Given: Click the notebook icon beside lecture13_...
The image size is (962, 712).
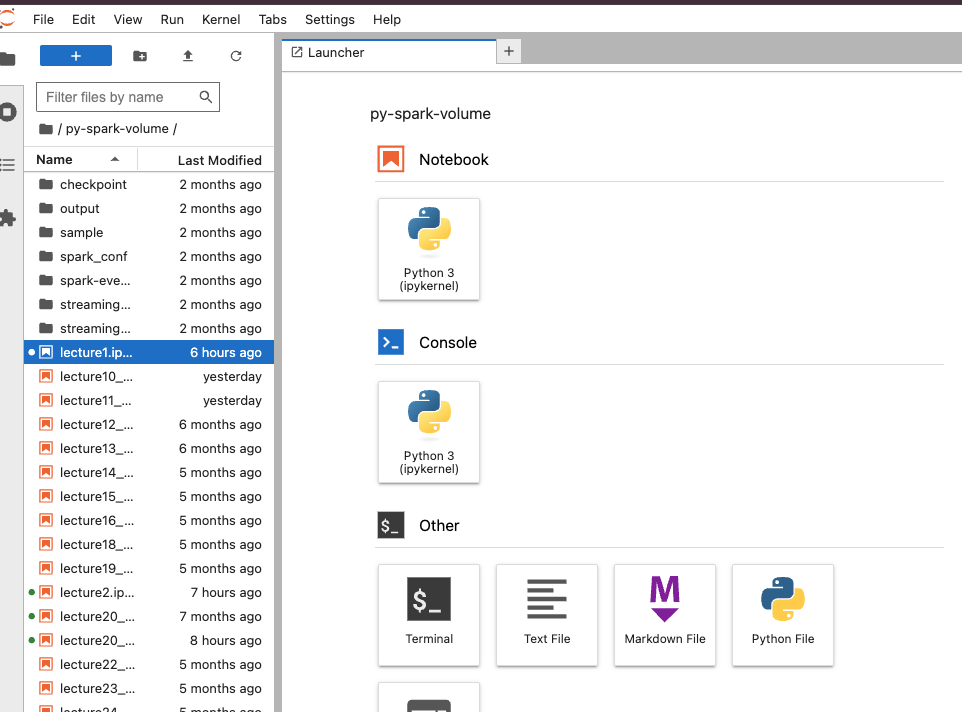Looking at the screenshot, I should tap(46, 448).
